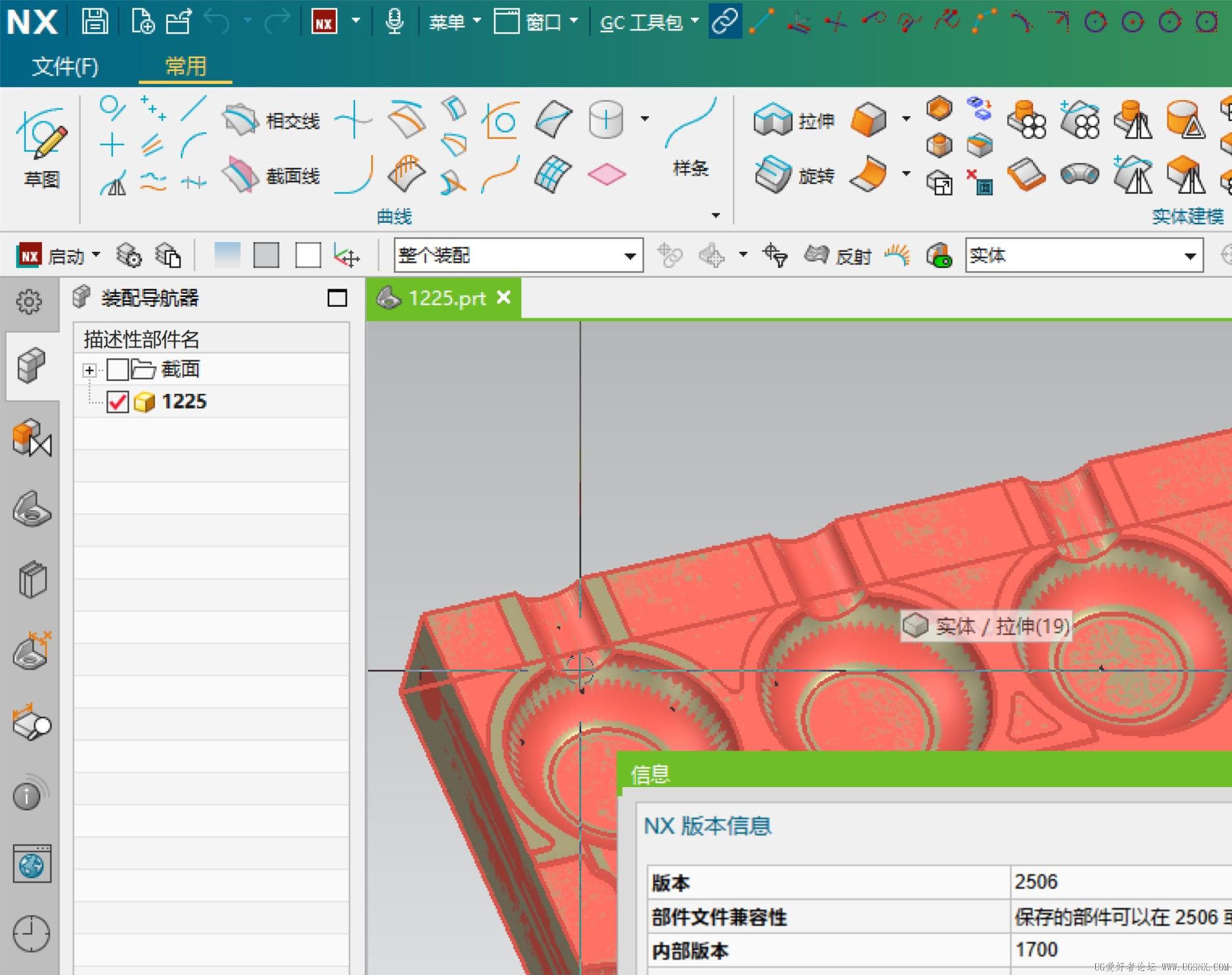
Task: Click the pink datum plane icon
Action: click(606, 174)
